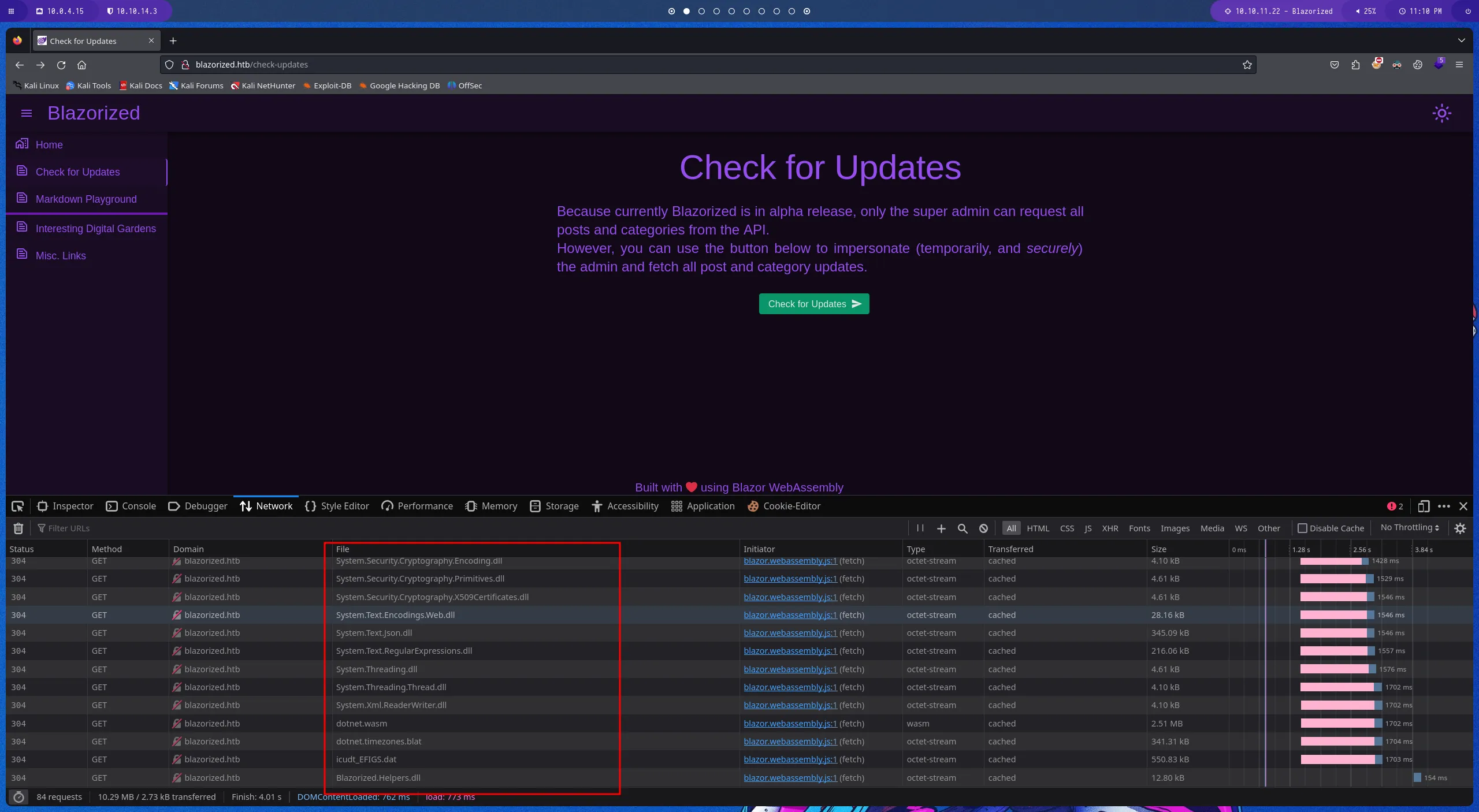This screenshot has width=1479, height=812.
Task: Open the network search magnifier icon
Action: (963, 528)
